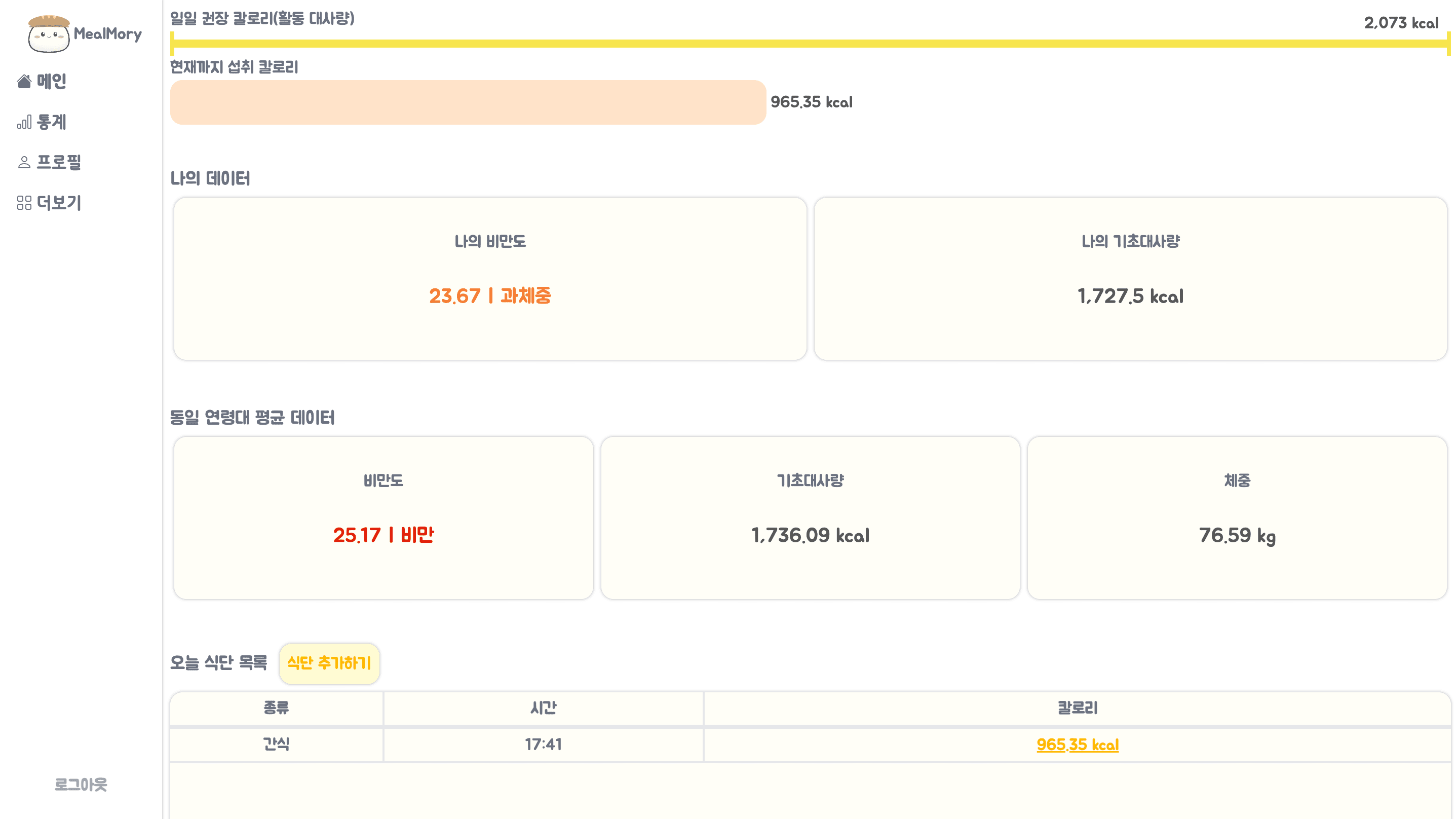
Task: Click the peach consumed calorie progress bar
Action: [468, 102]
